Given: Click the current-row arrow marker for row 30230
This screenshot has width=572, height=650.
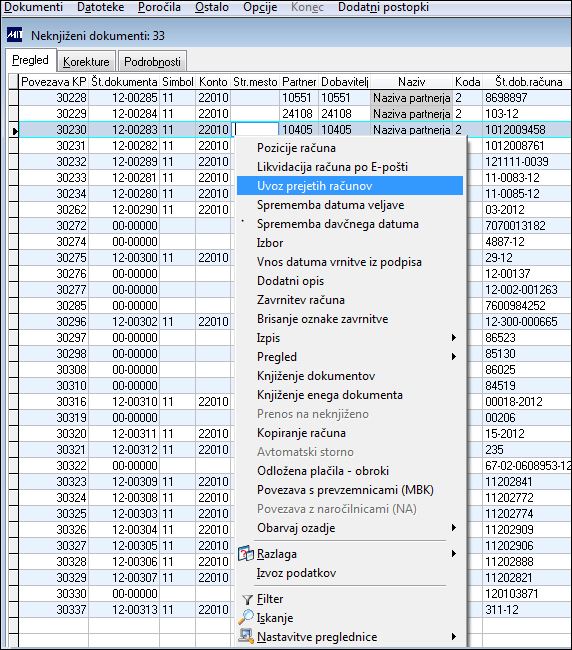Looking at the screenshot, I should click(x=15, y=131).
